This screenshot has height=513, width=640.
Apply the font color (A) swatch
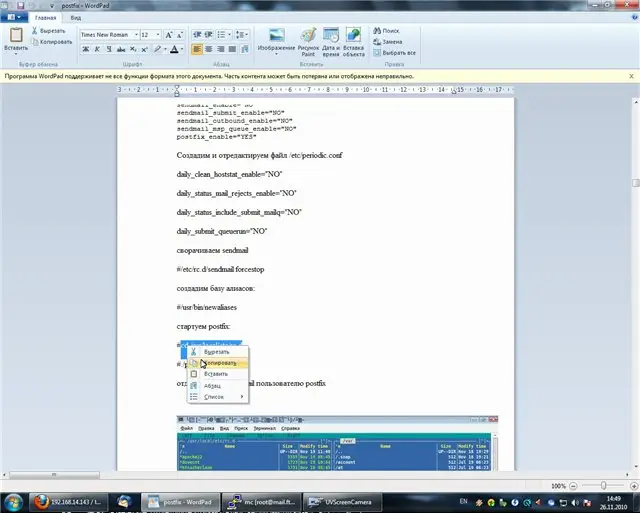pos(174,49)
